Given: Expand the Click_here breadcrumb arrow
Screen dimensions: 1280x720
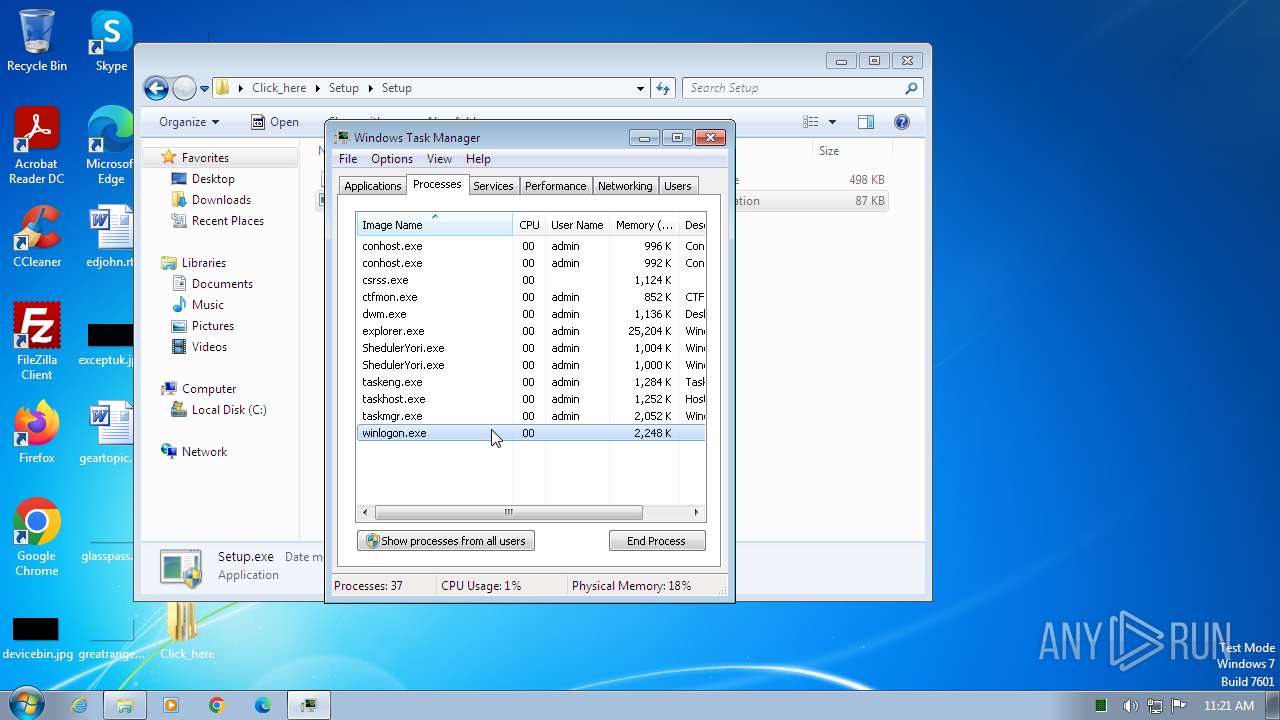Looking at the screenshot, I should click(x=318, y=88).
